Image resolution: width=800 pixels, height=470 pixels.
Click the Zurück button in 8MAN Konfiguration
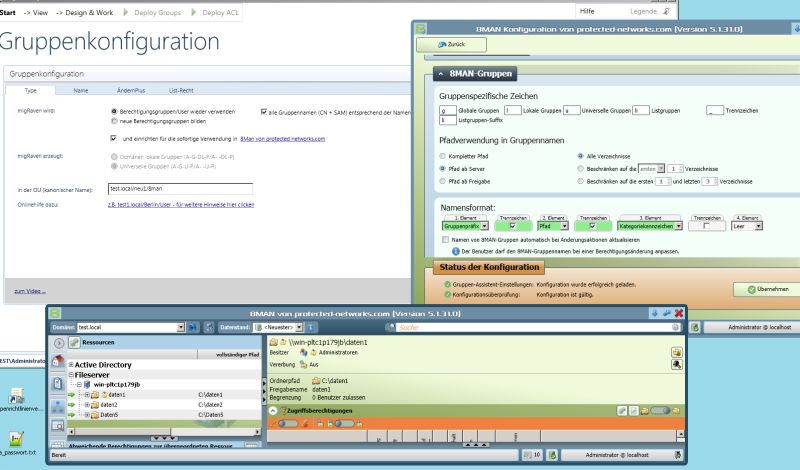[452, 44]
